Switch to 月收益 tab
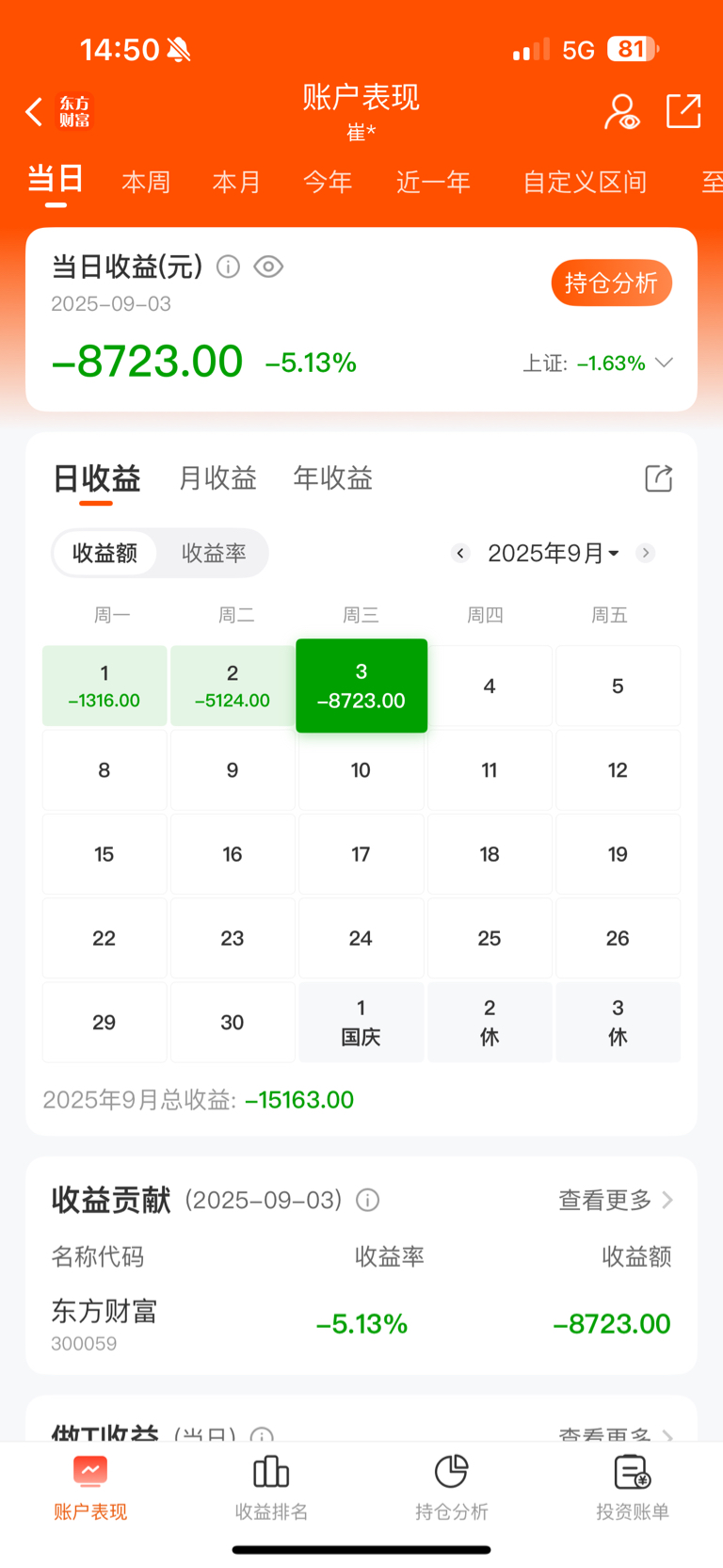This screenshot has width=723, height=1568. (x=217, y=478)
